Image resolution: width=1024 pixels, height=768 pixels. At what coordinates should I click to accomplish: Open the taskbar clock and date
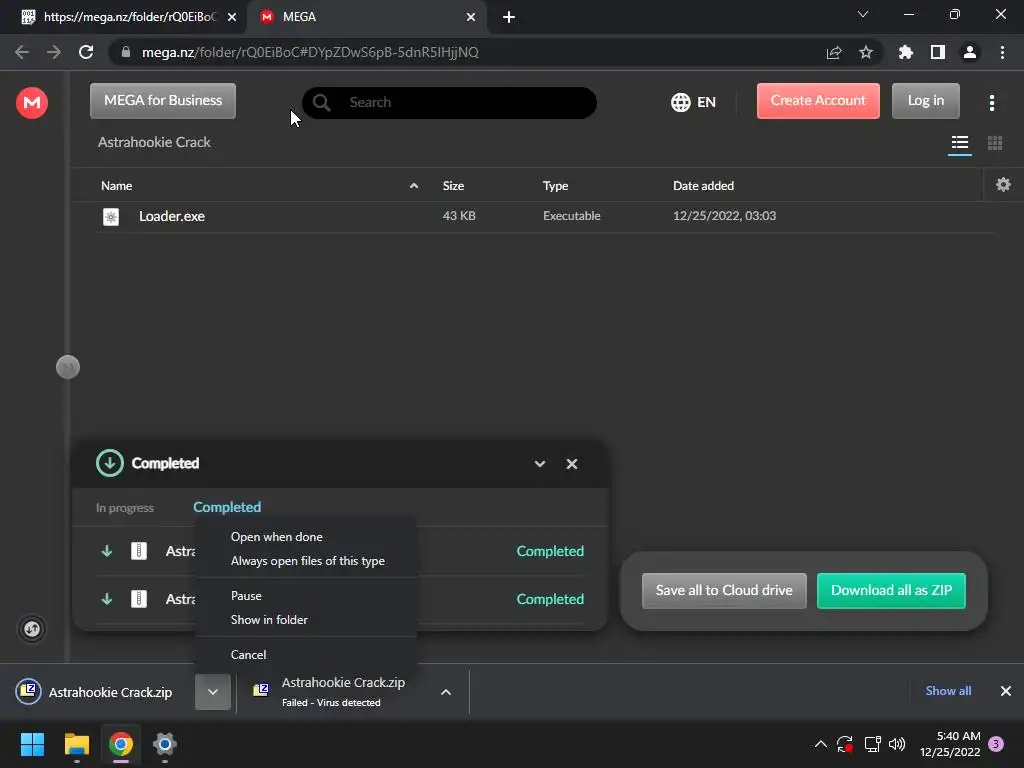coord(950,744)
